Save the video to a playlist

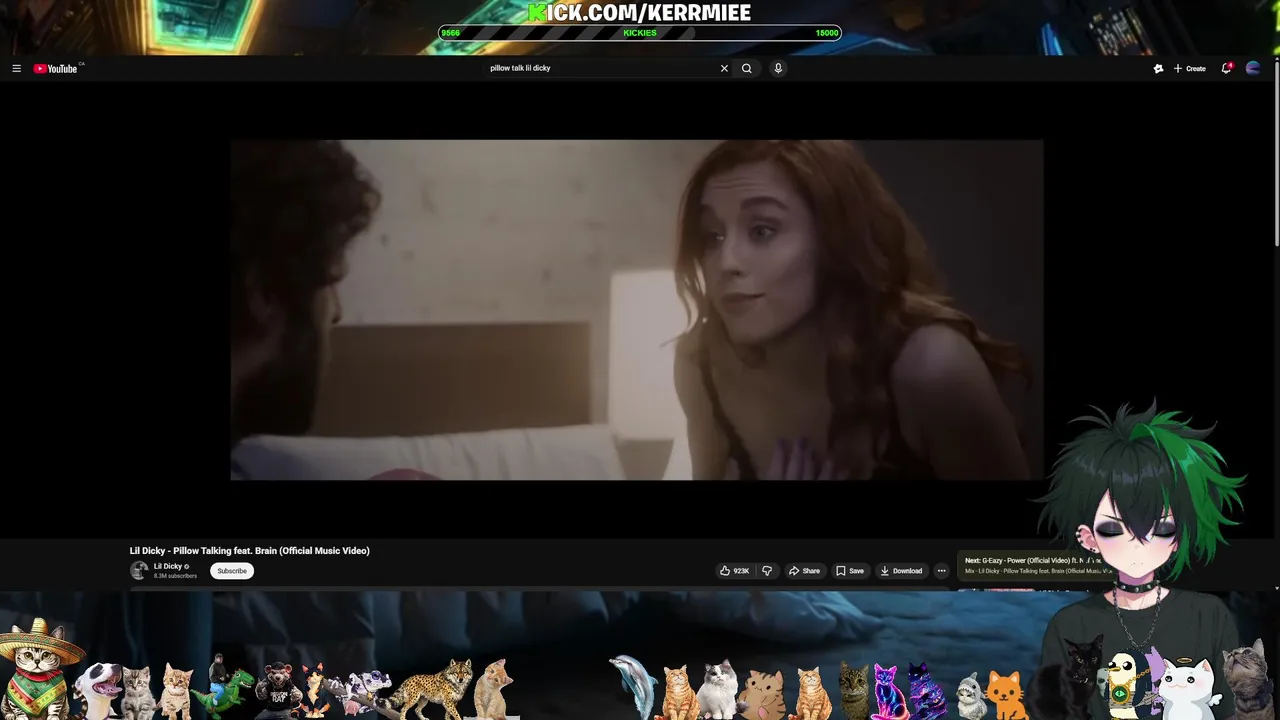click(x=850, y=571)
